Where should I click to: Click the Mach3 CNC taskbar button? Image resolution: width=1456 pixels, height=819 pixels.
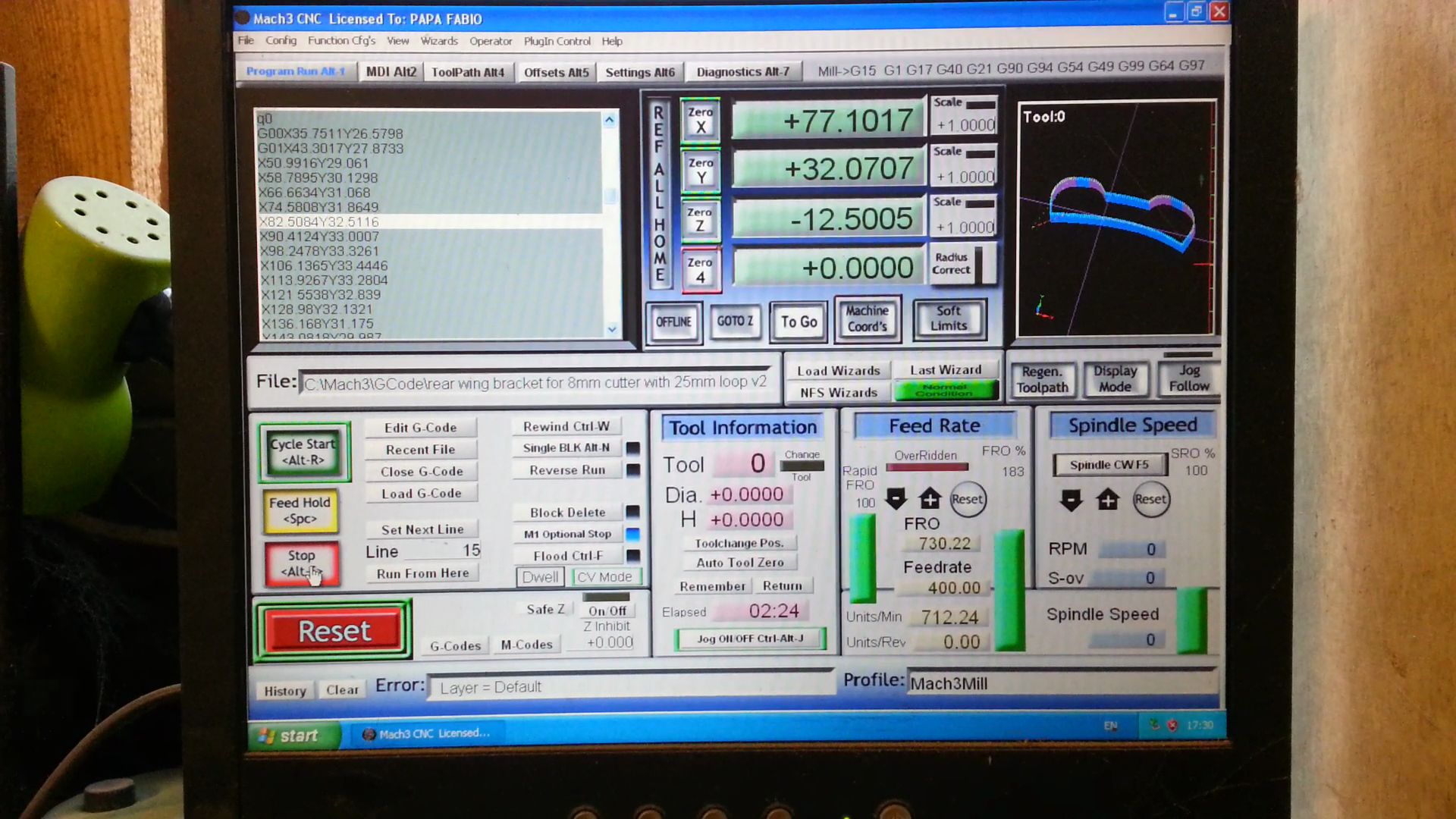426,733
